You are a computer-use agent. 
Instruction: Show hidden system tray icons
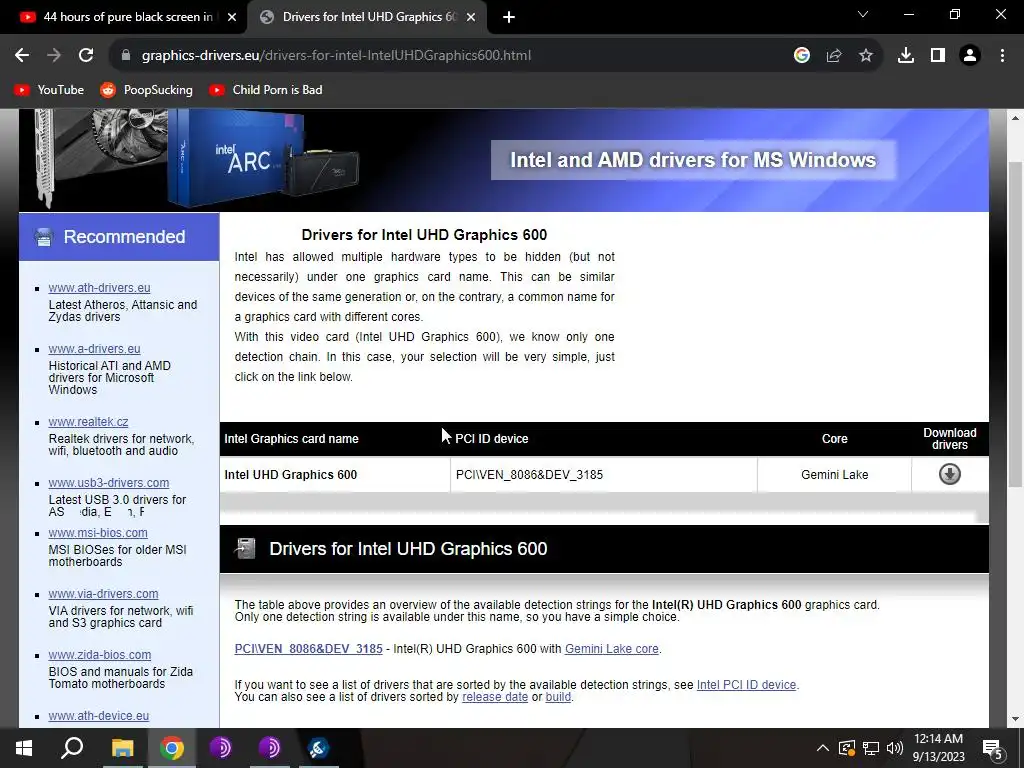(x=823, y=748)
